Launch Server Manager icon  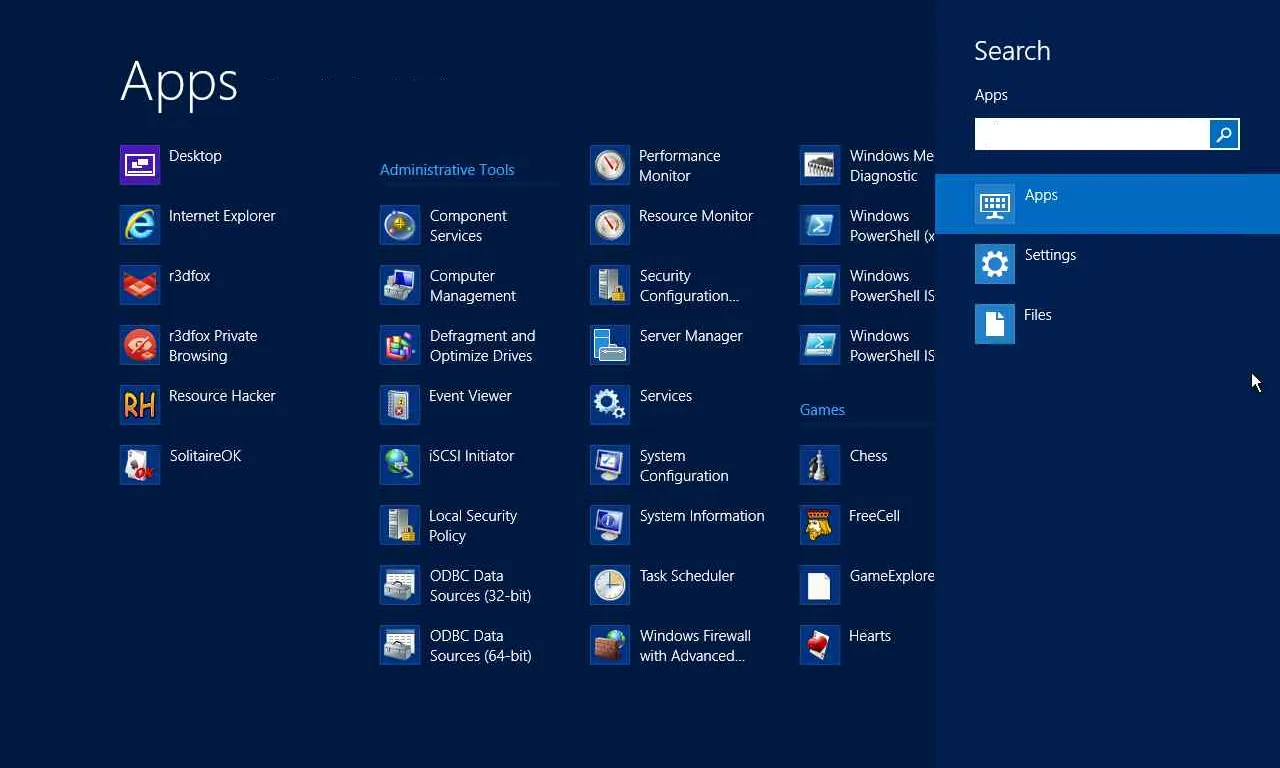[x=610, y=345]
